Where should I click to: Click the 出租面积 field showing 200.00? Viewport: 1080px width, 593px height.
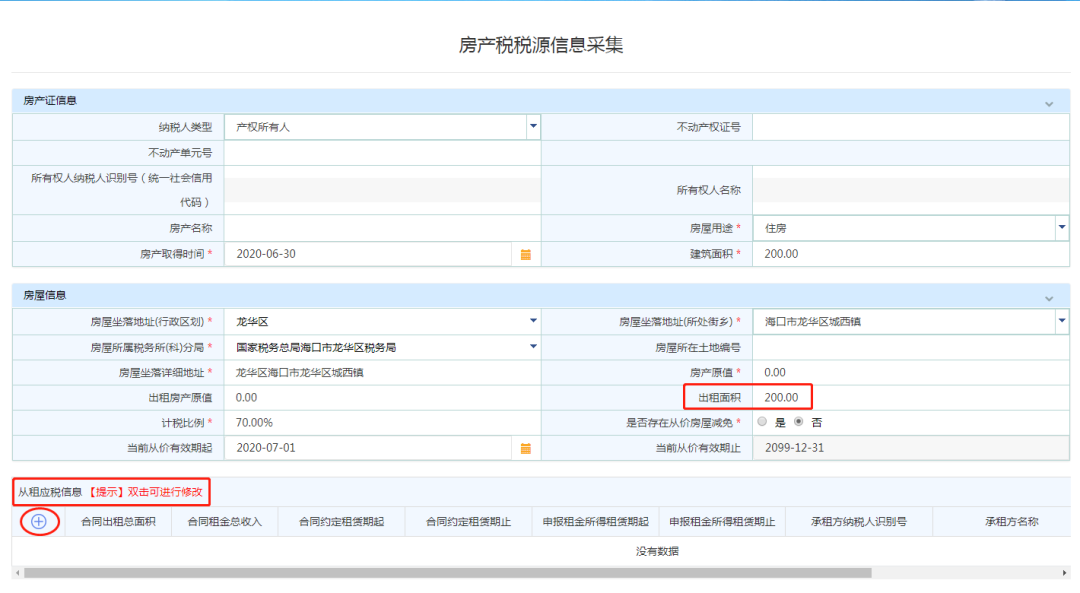click(x=911, y=397)
